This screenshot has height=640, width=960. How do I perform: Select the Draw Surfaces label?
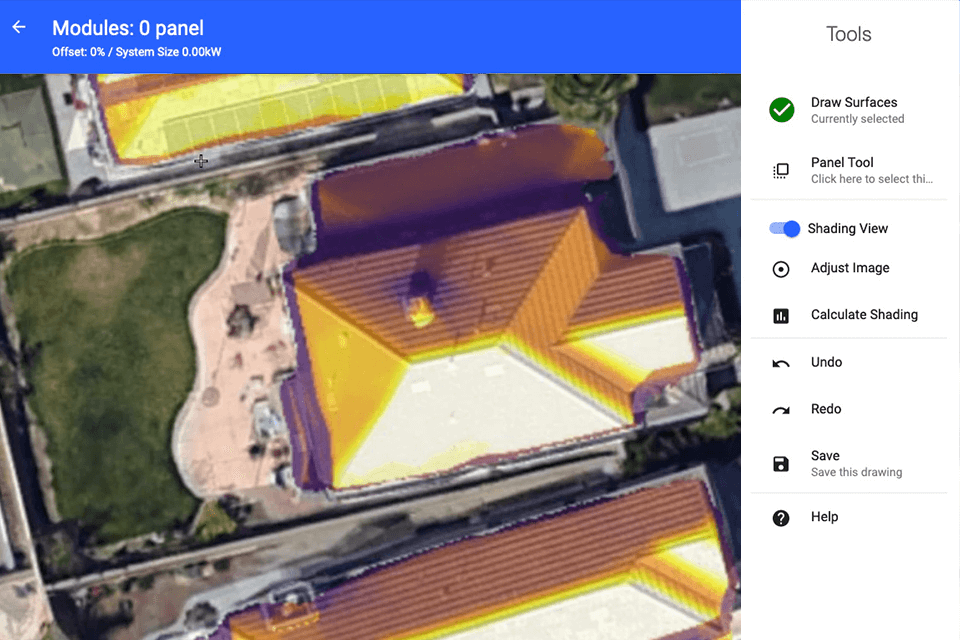coord(853,102)
